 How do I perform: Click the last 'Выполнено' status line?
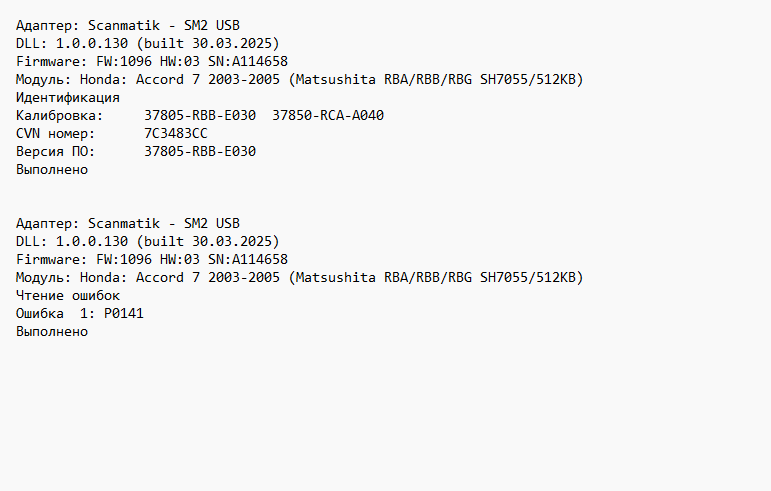(x=52, y=332)
